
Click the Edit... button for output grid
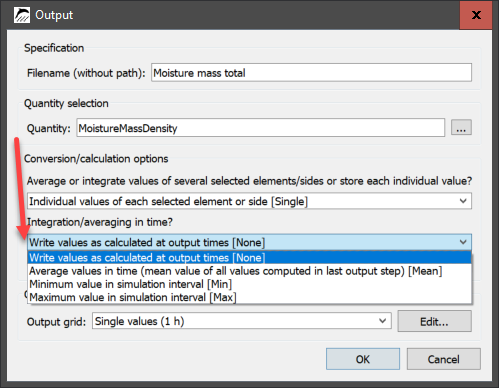point(434,321)
